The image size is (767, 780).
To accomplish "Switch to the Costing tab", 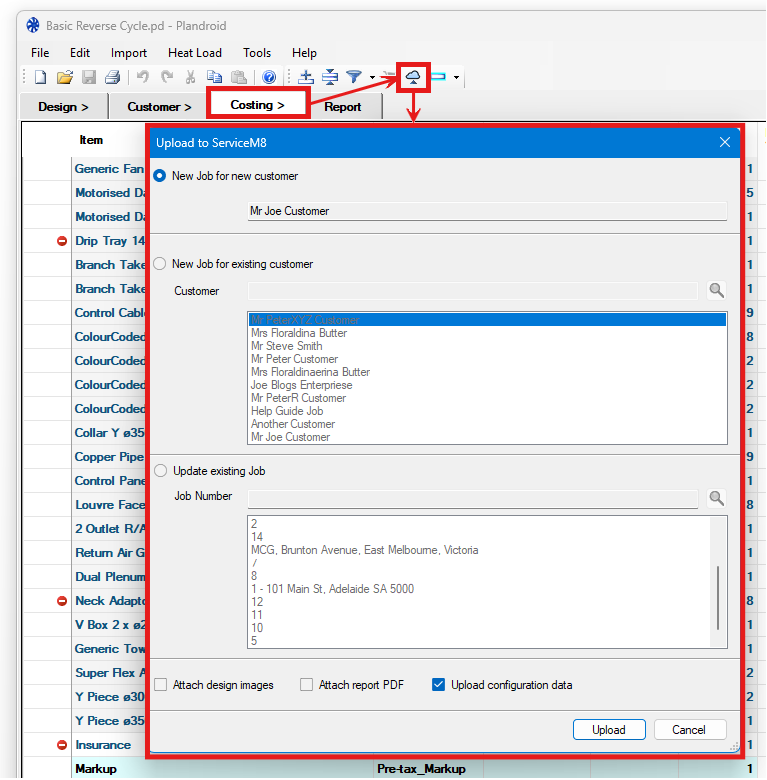I will (257, 104).
